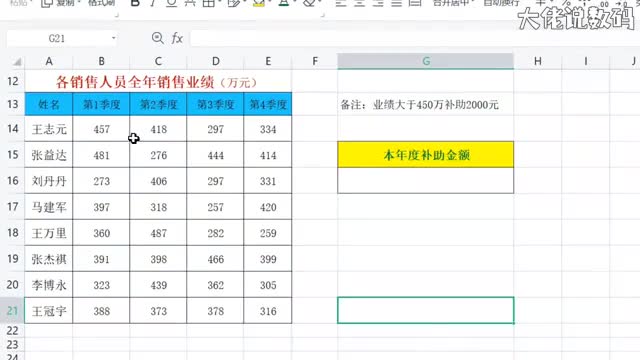Select row 12 header
This screenshot has height=360, width=640.
point(12,81)
